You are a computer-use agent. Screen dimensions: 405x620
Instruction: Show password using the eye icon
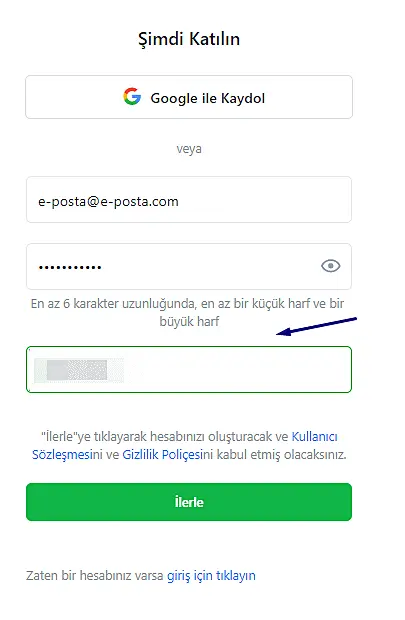click(x=331, y=266)
